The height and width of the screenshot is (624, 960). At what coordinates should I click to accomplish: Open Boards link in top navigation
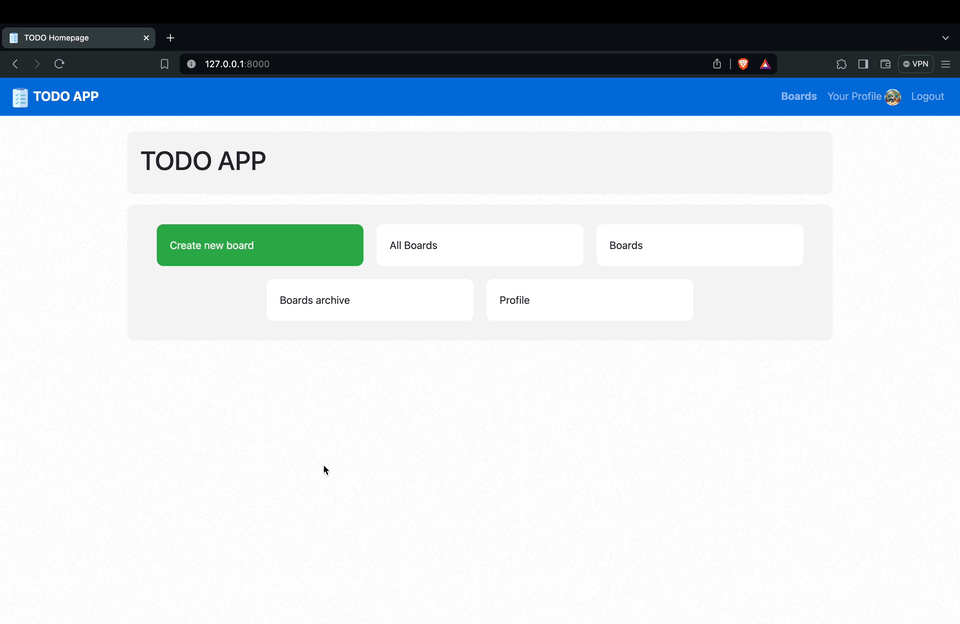coord(799,96)
